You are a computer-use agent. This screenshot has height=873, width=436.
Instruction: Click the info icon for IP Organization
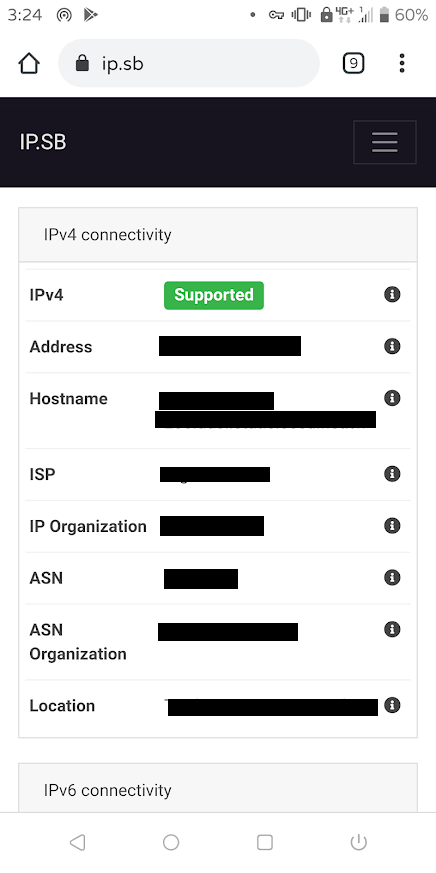point(392,526)
